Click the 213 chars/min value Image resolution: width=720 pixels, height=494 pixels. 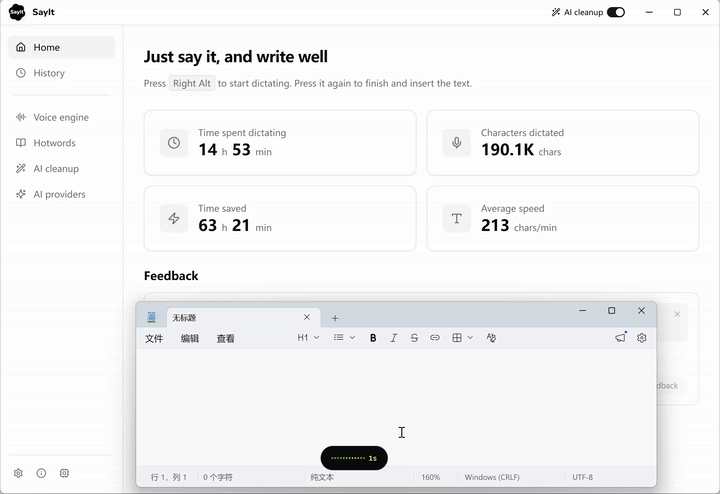tap(519, 226)
